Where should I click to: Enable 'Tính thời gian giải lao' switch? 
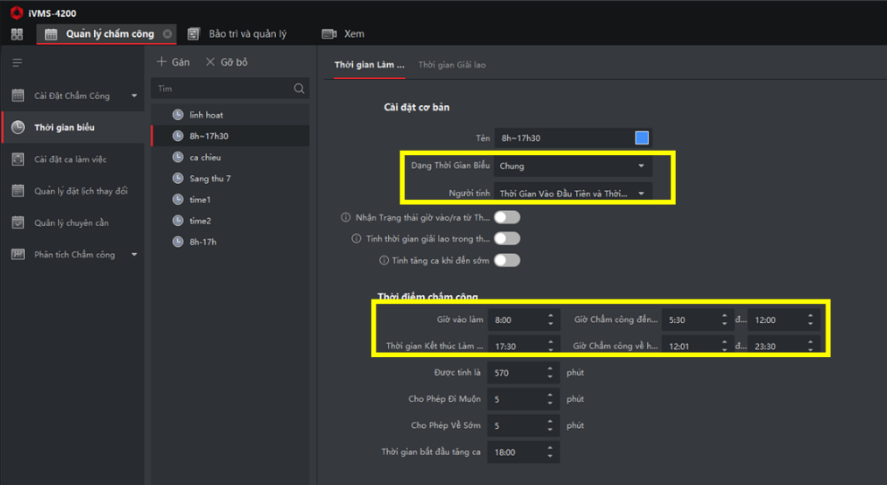[506, 239]
